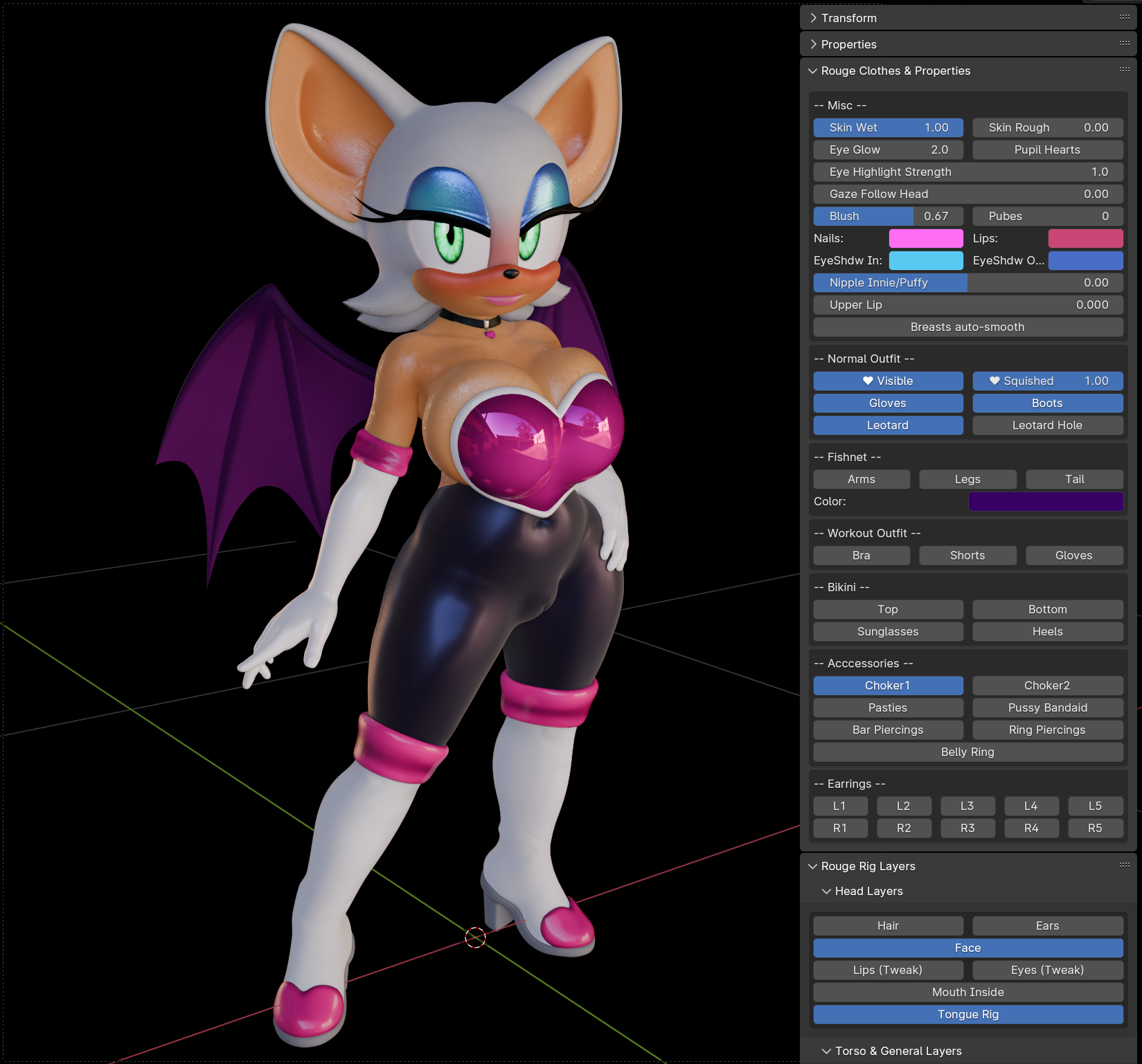This screenshot has height=1064, width=1142.
Task: Toggle Pupil Hearts option
Action: pyautogui.click(x=1048, y=150)
